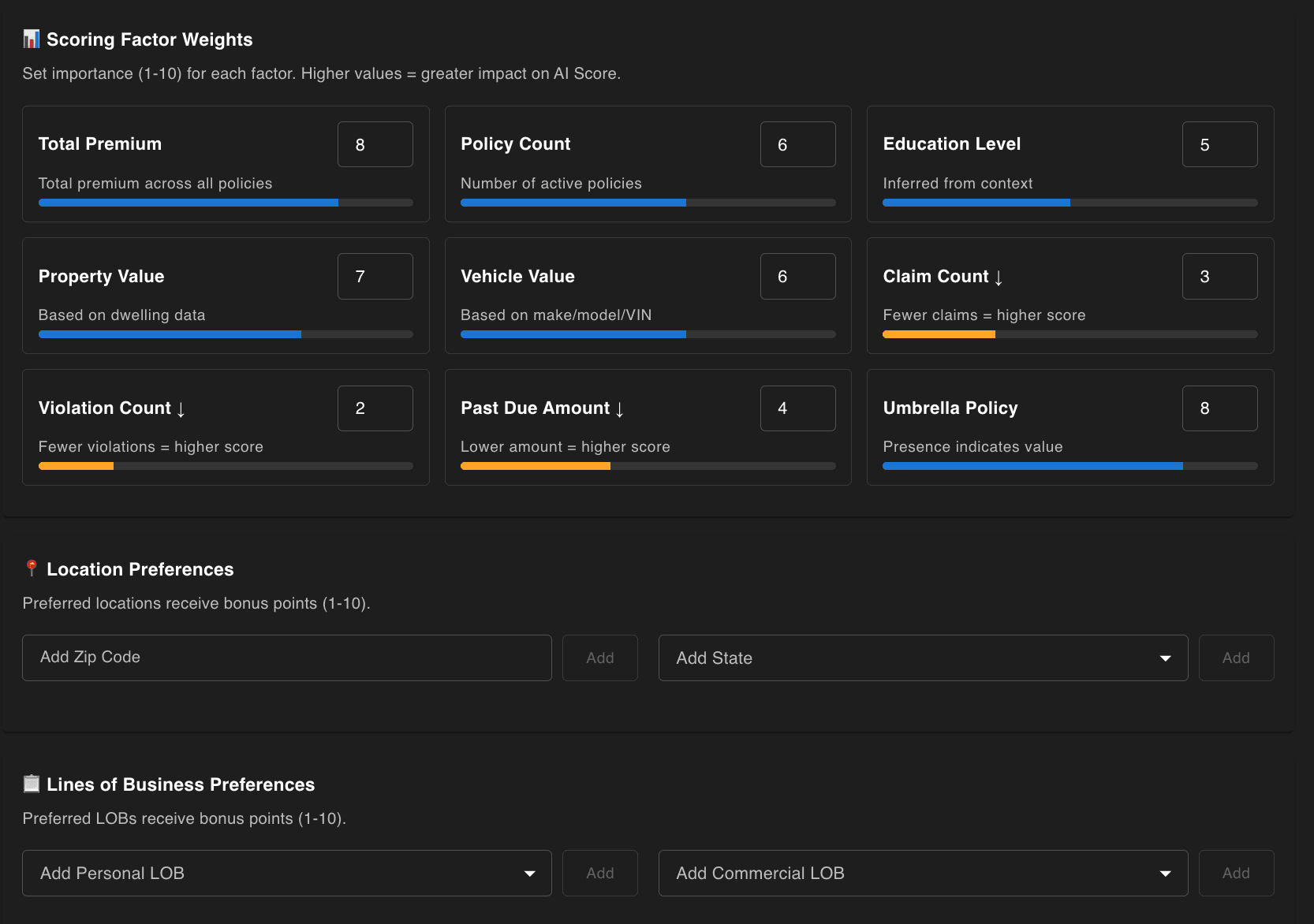Click 'Inferred from context' text
Screen dimensions: 1314x924
click(x=958, y=183)
